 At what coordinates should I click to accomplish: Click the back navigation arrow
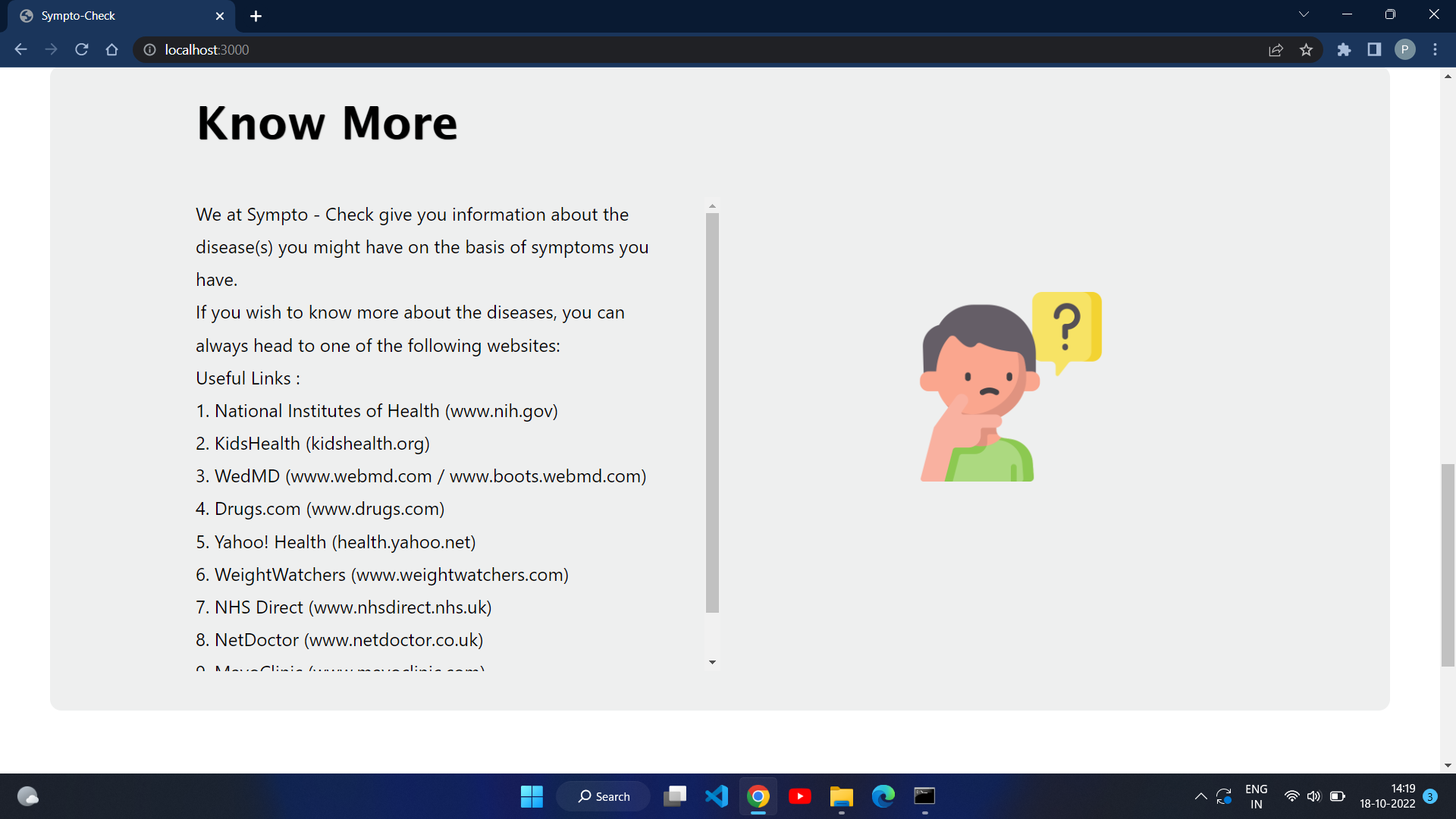point(21,50)
